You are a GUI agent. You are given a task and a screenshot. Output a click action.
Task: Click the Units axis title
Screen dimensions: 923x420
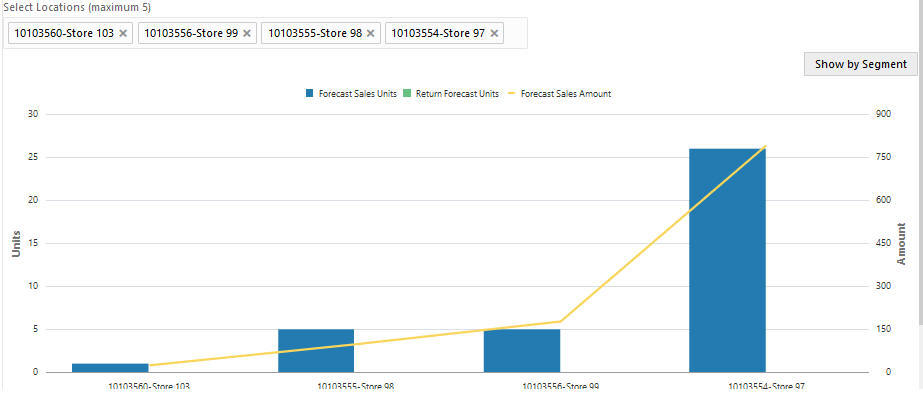coord(16,243)
